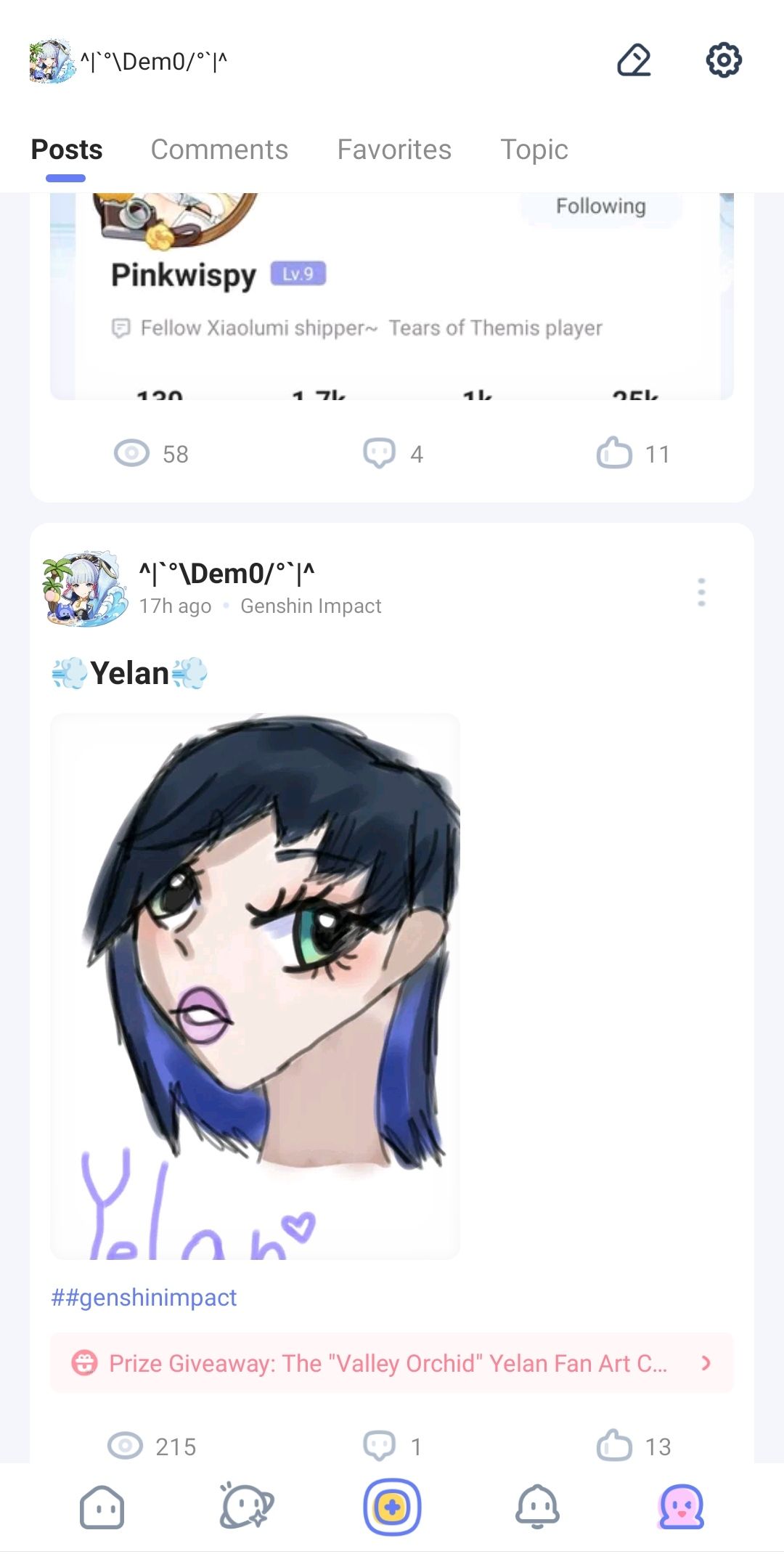This screenshot has height=1554, width=784.
Task: Open Genshin Impact category link on post
Action: click(x=311, y=606)
